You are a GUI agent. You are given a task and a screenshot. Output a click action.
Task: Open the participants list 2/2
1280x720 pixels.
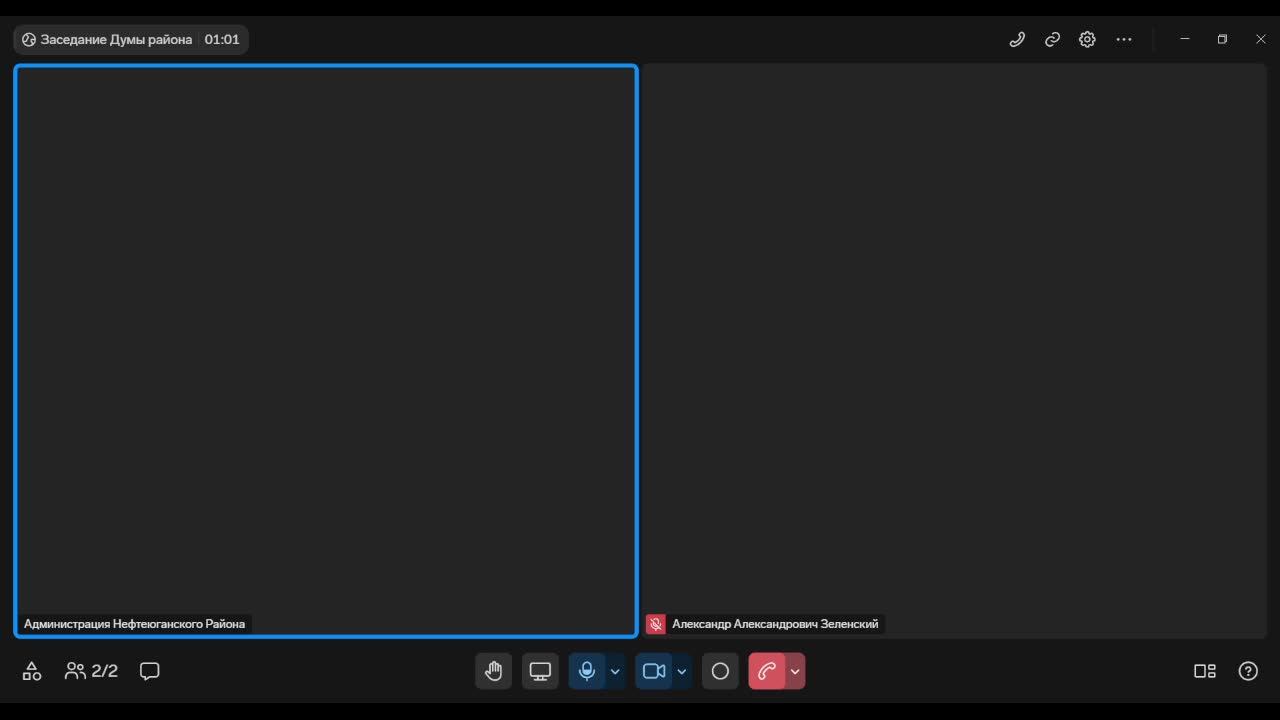coord(91,671)
